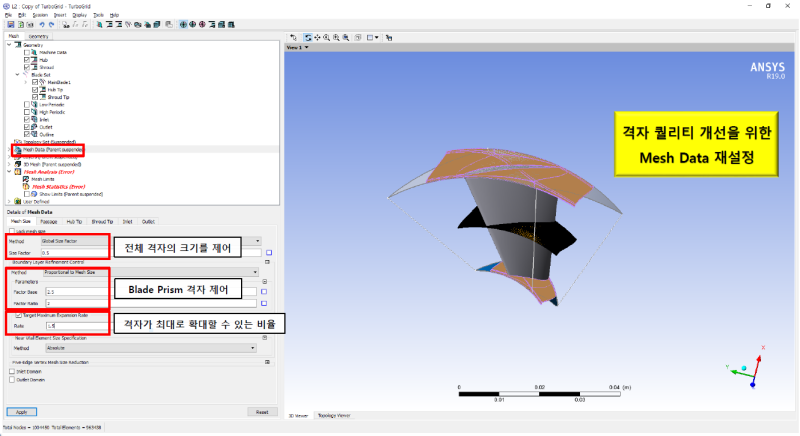Click the select-arrow tool in the viewer toolbar
800x436 pixels.
pos(293,38)
